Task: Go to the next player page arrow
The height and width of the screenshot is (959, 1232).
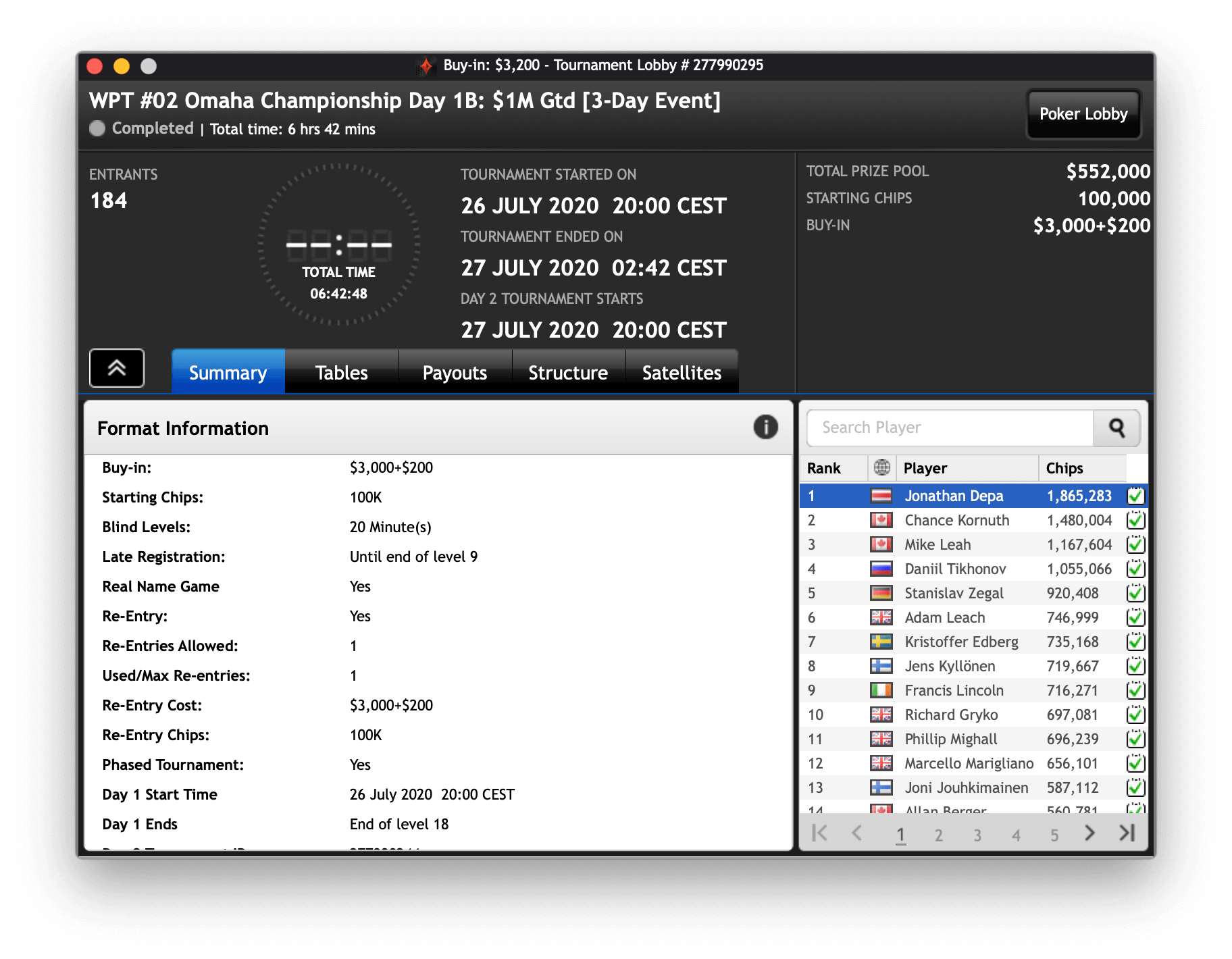Action: click(x=1089, y=833)
